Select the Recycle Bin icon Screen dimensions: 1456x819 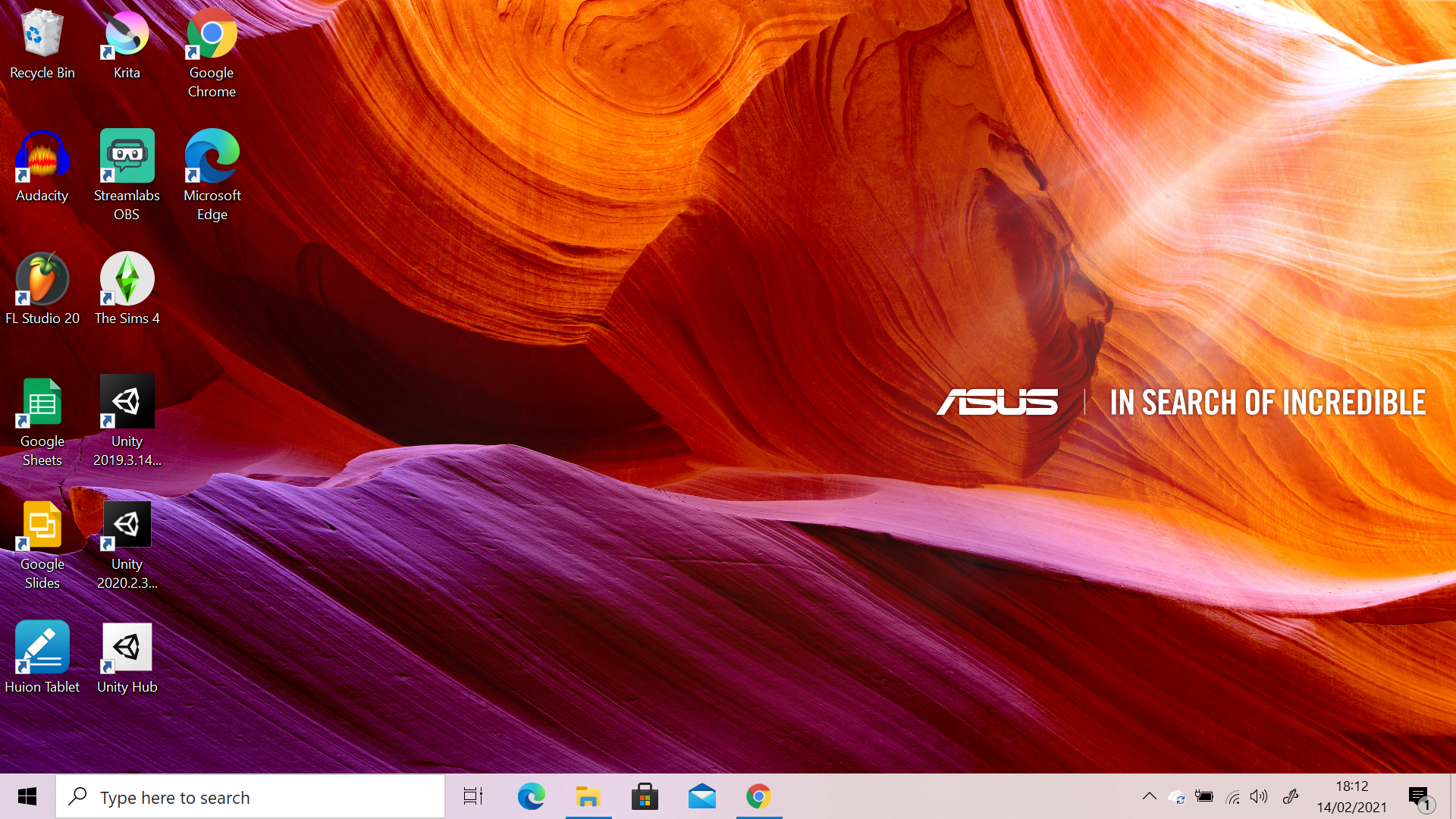(42, 35)
